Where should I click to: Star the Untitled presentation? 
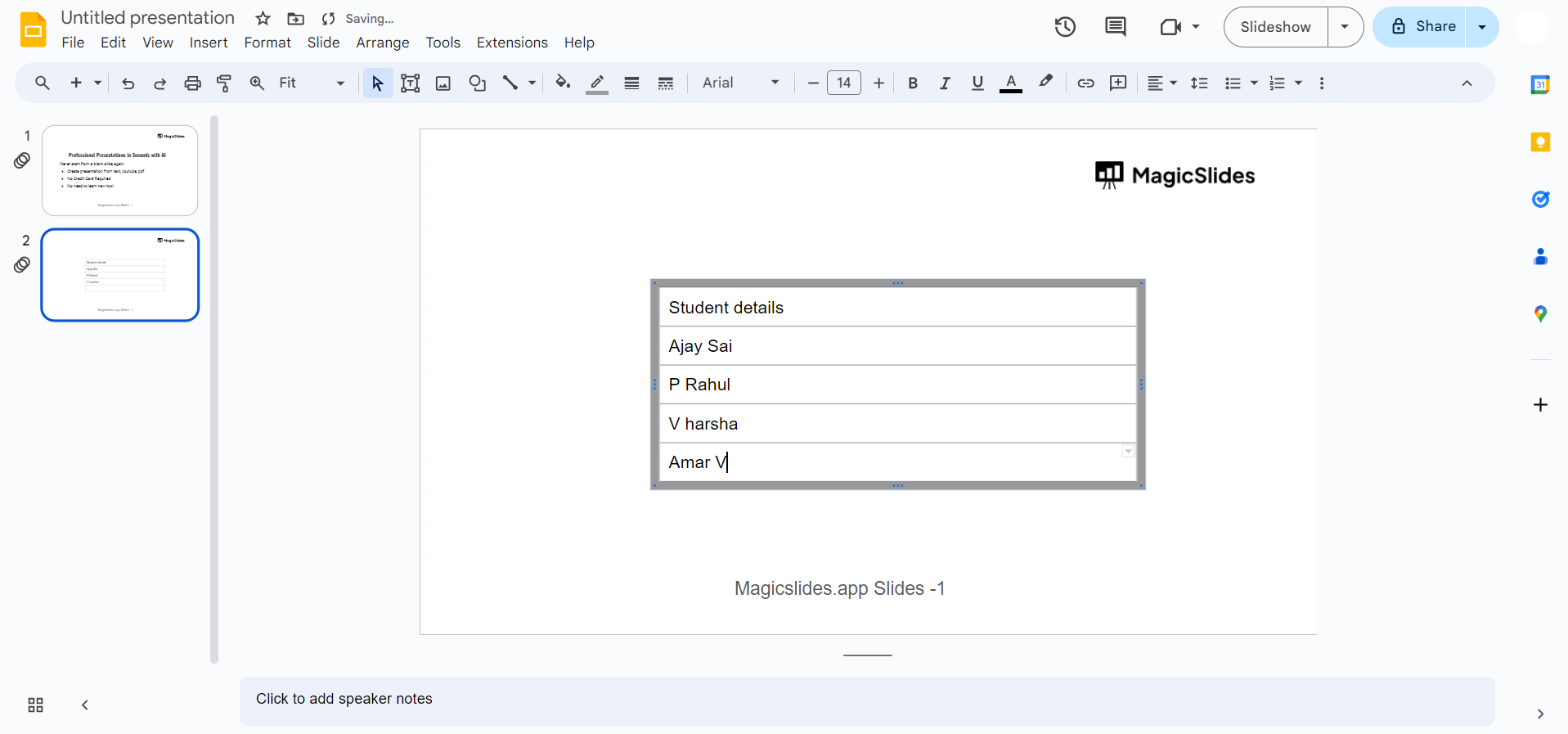click(x=263, y=19)
